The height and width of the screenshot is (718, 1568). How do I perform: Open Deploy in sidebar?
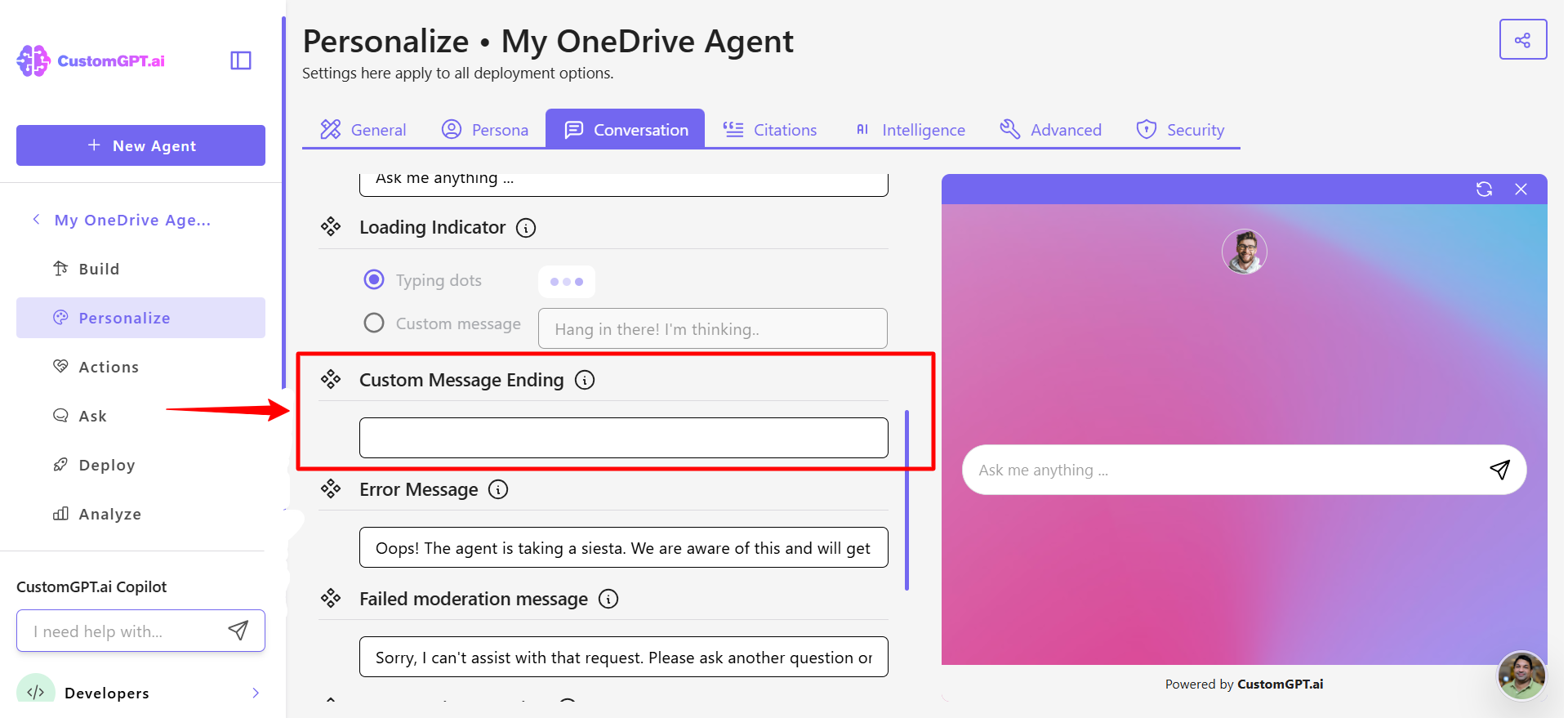tap(140, 465)
